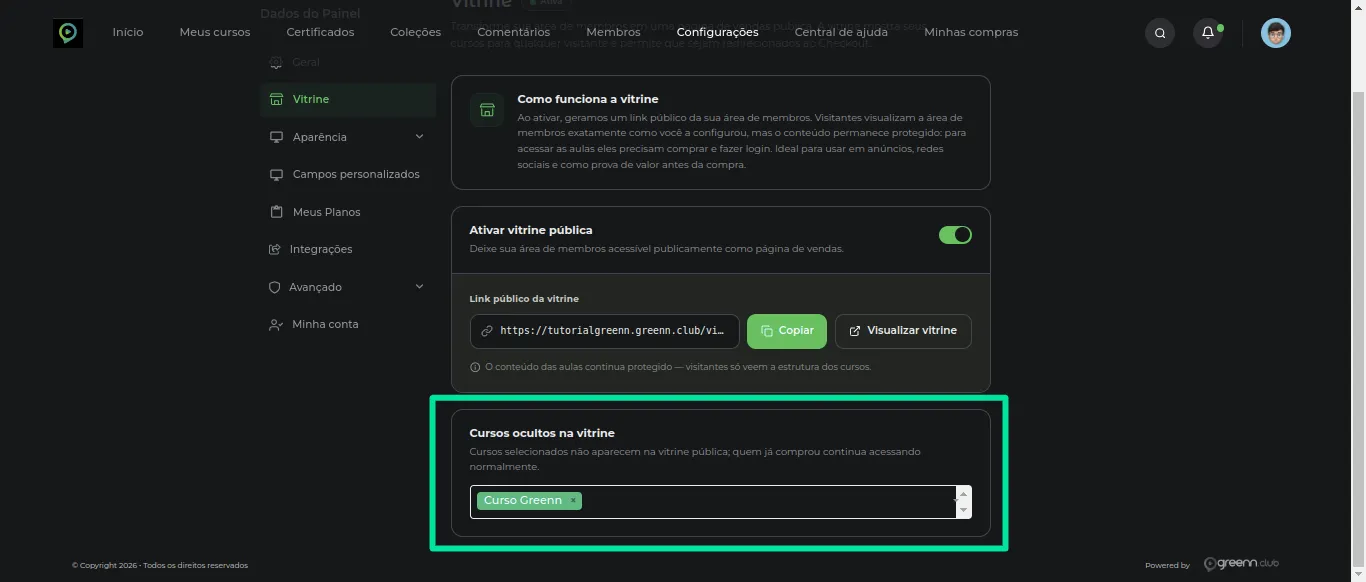Click the Greenn play logo icon
Image resolution: width=1366 pixels, height=582 pixels.
[68, 33]
